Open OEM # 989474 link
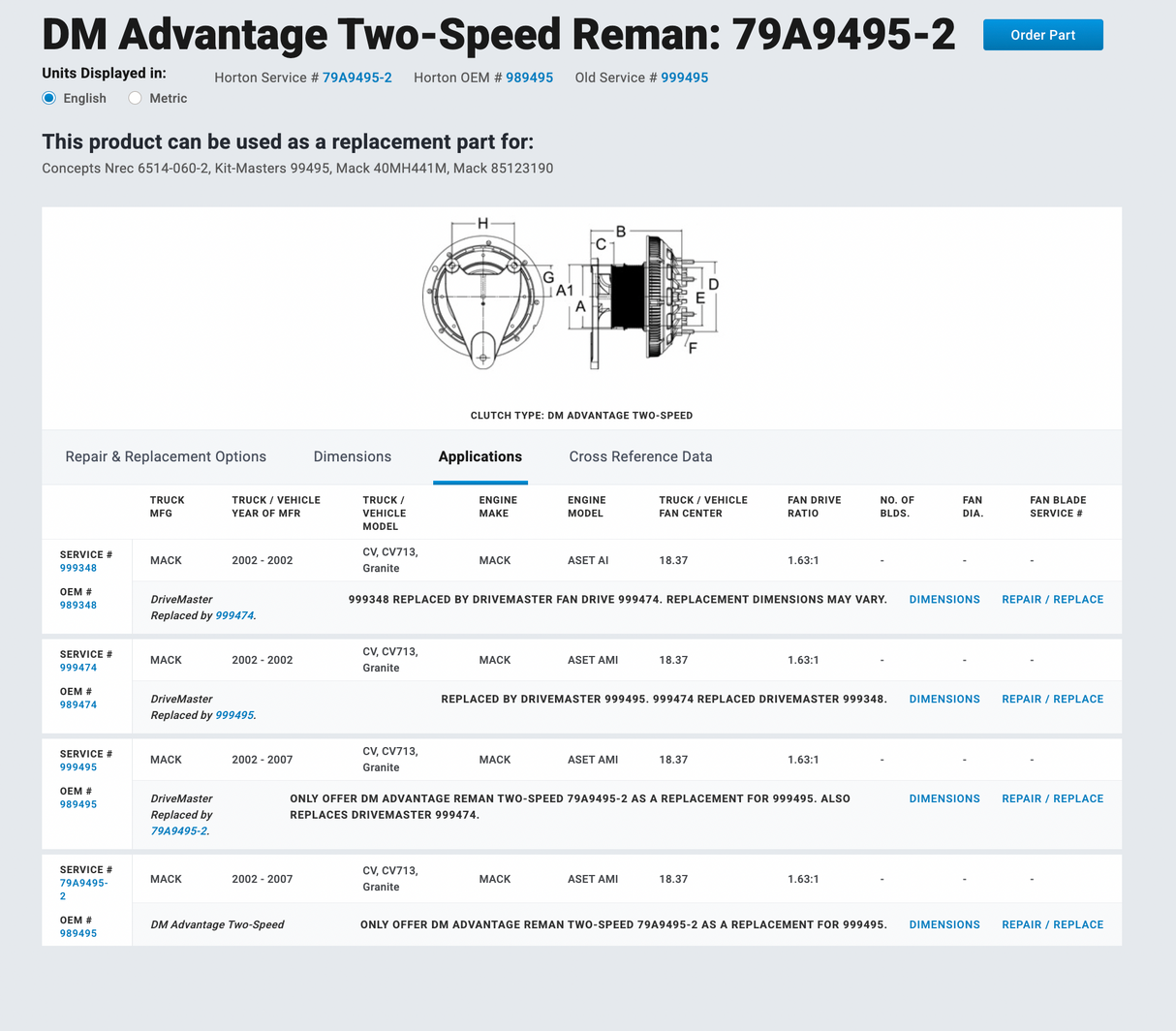 point(78,704)
